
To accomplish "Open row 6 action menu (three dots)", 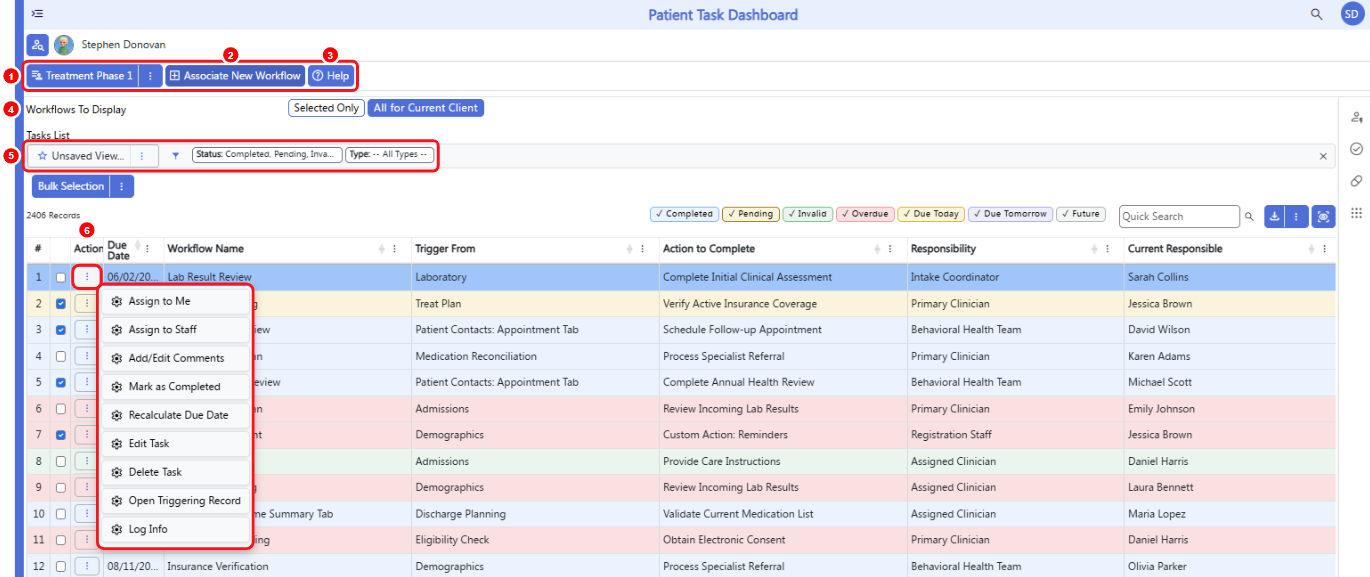I will click(87, 408).
